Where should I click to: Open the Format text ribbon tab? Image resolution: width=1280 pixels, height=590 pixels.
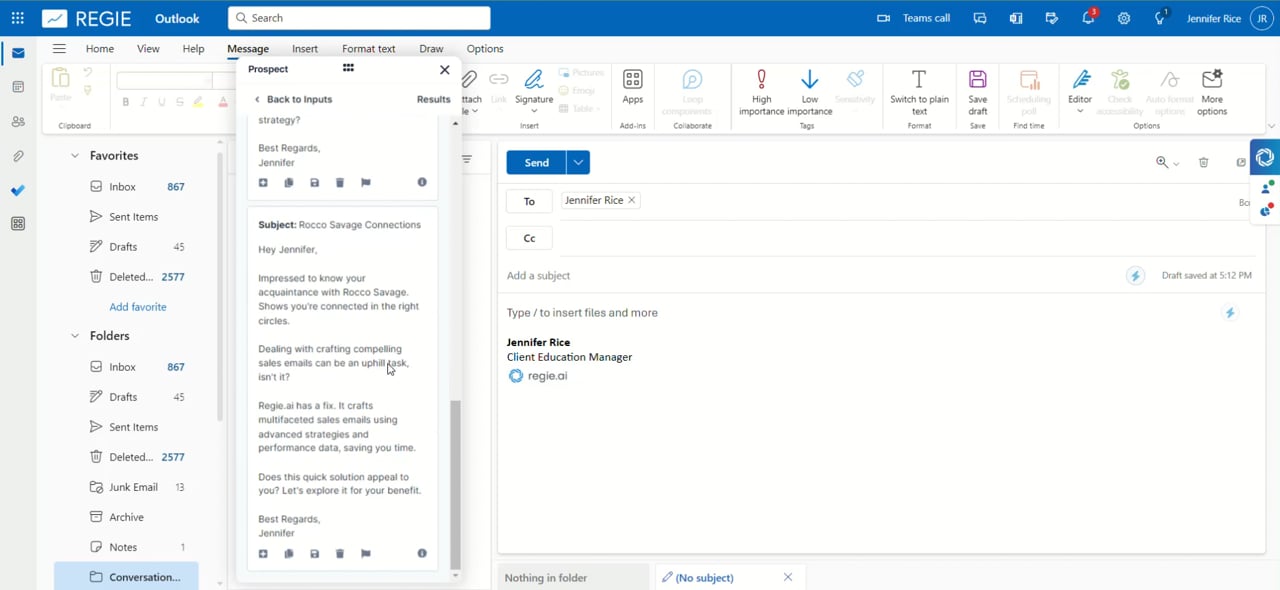tap(369, 48)
